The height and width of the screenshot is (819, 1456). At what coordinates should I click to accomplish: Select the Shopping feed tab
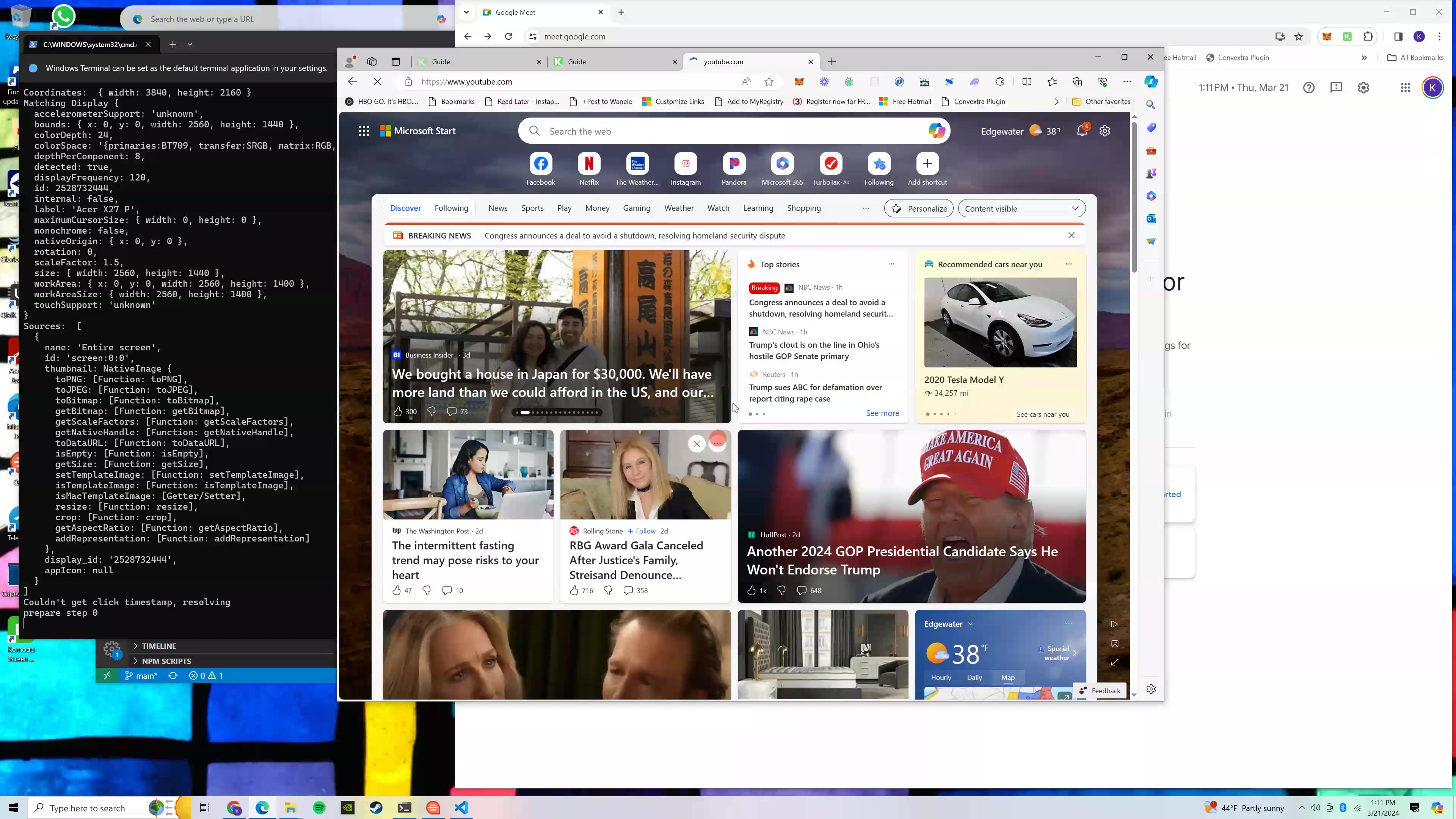tap(804, 209)
